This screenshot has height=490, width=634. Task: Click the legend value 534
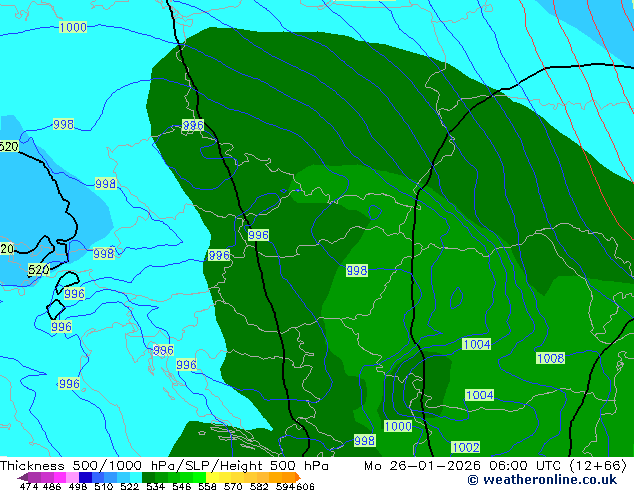tap(155, 486)
